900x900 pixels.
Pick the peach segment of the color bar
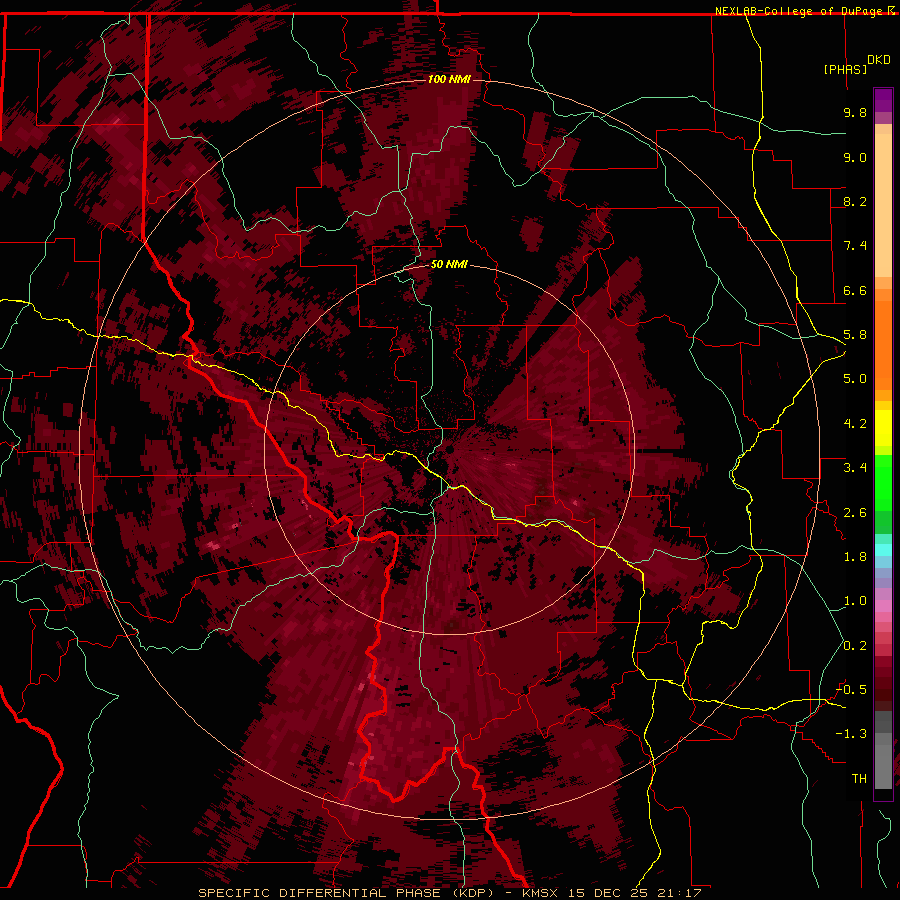[x=883, y=205]
